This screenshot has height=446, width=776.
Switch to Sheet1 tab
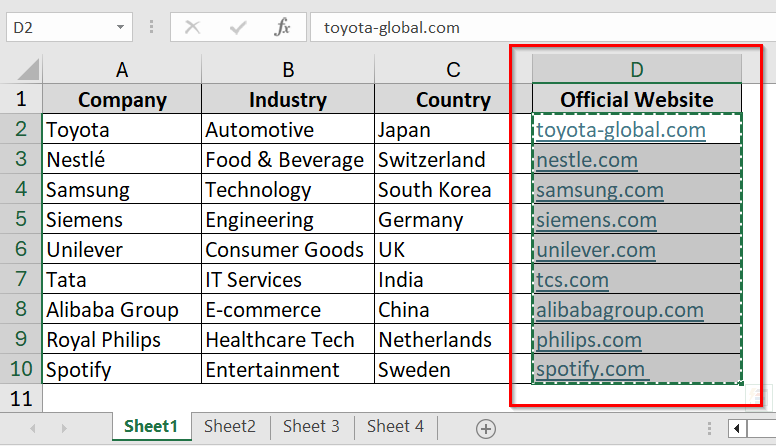tap(151, 426)
